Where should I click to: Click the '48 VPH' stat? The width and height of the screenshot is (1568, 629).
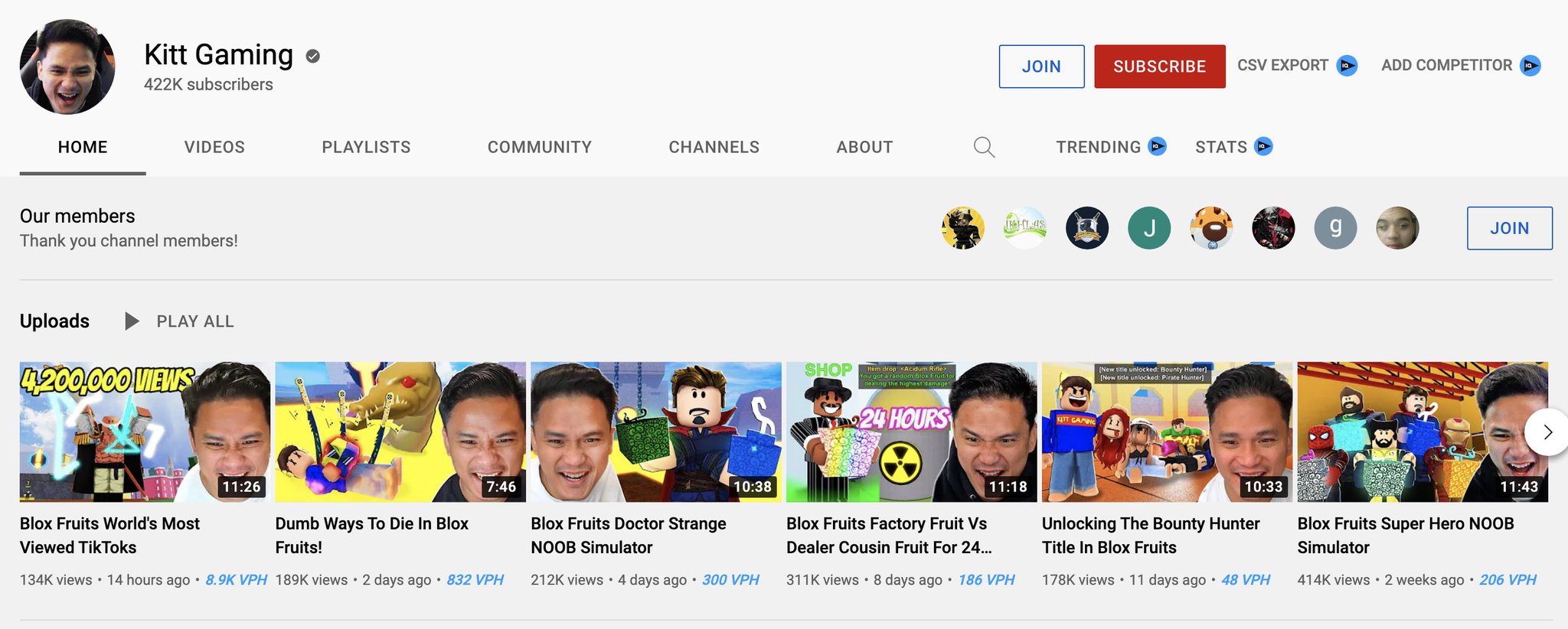[x=1246, y=580]
